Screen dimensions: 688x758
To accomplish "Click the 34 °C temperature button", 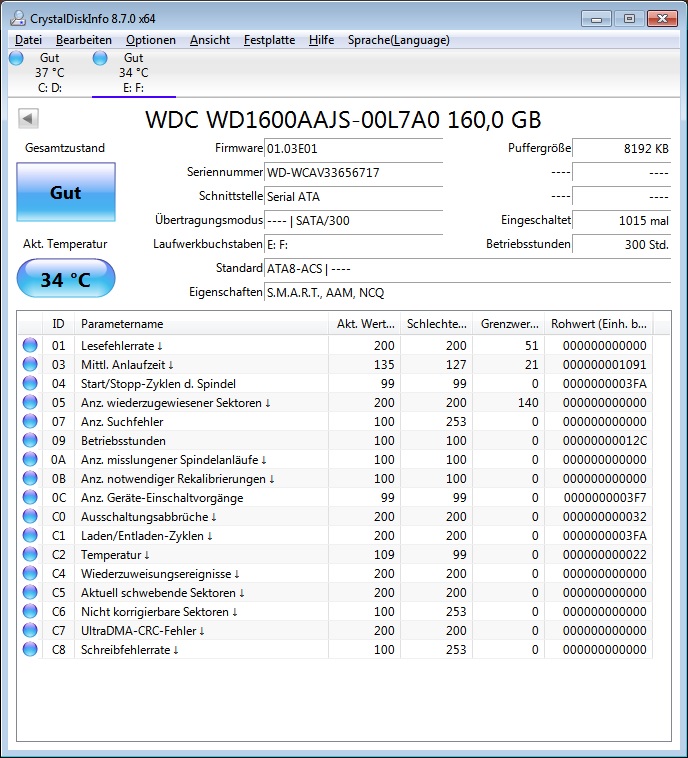I will [66, 279].
